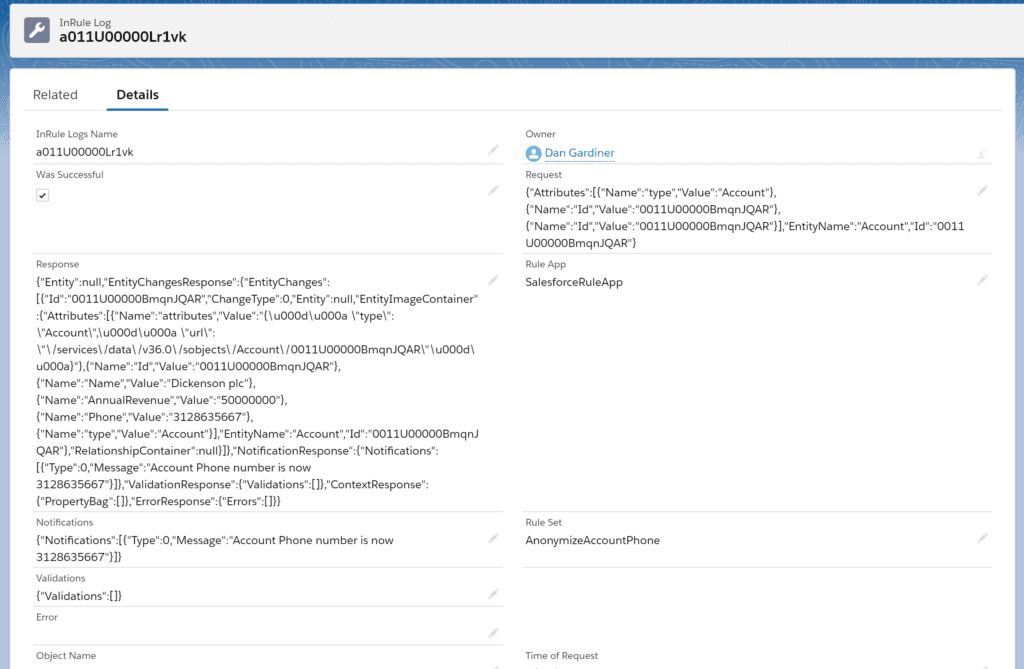Click the record title a011U00000Lr1vk in header
1024x669 pixels.
(x=123, y=37)
